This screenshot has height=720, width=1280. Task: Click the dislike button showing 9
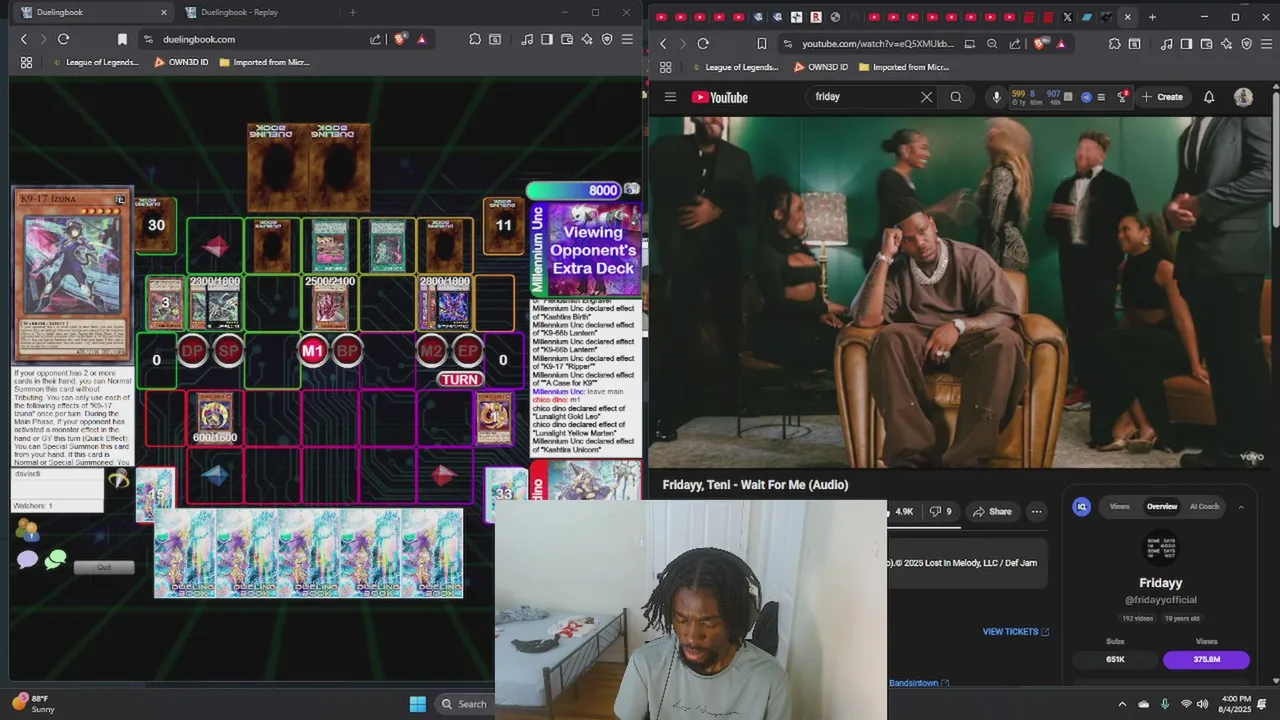tap(941, 512)
